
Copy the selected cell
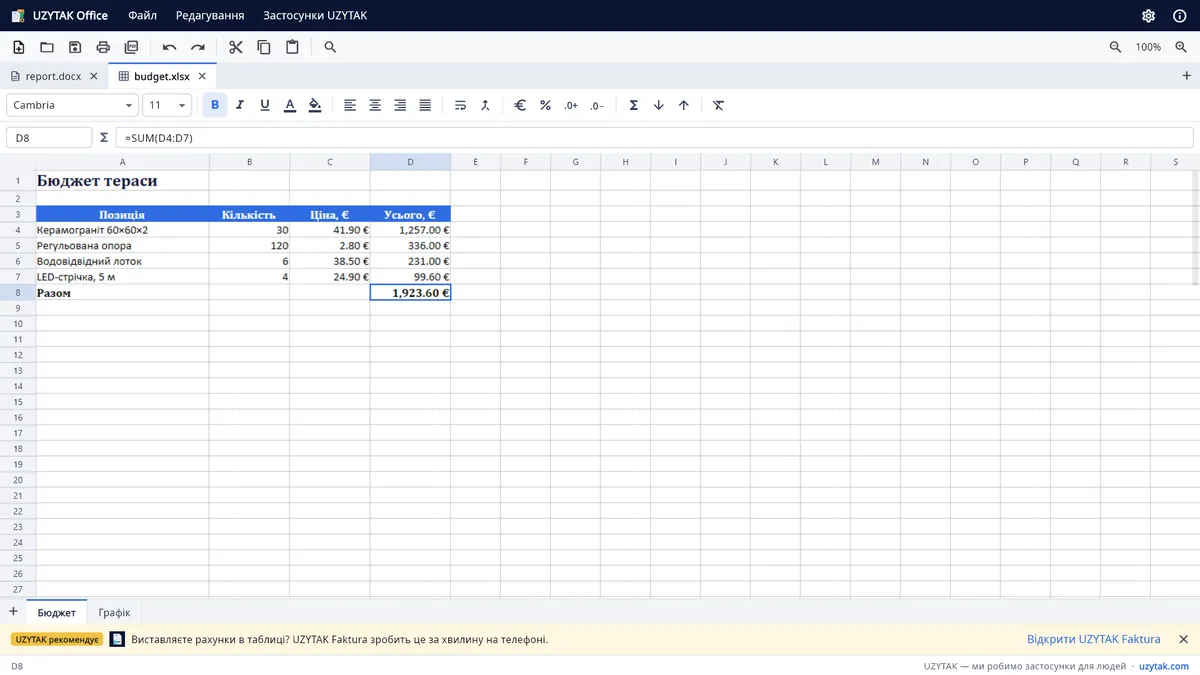[x=264, y=47]
